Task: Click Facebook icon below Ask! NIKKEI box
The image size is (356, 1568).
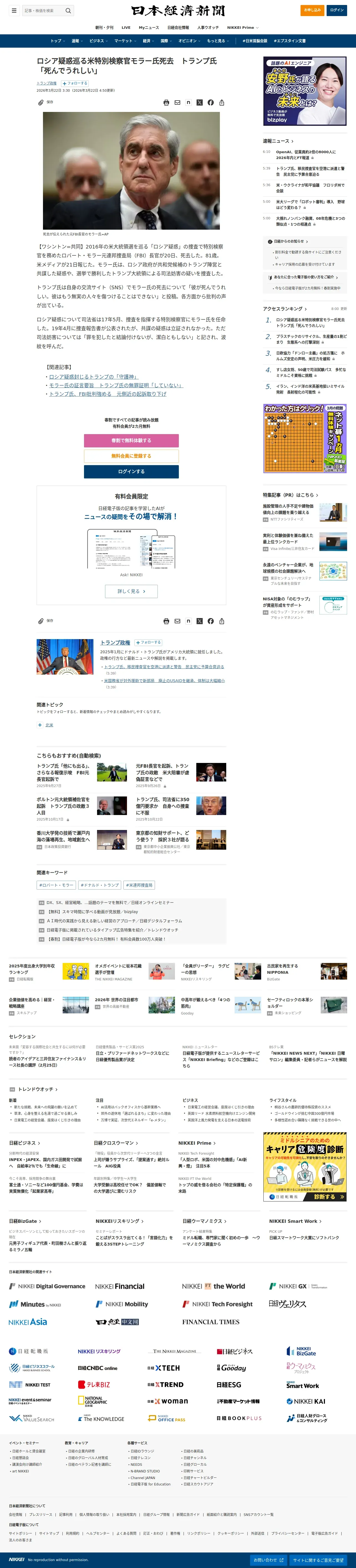Action: point(210,621)
